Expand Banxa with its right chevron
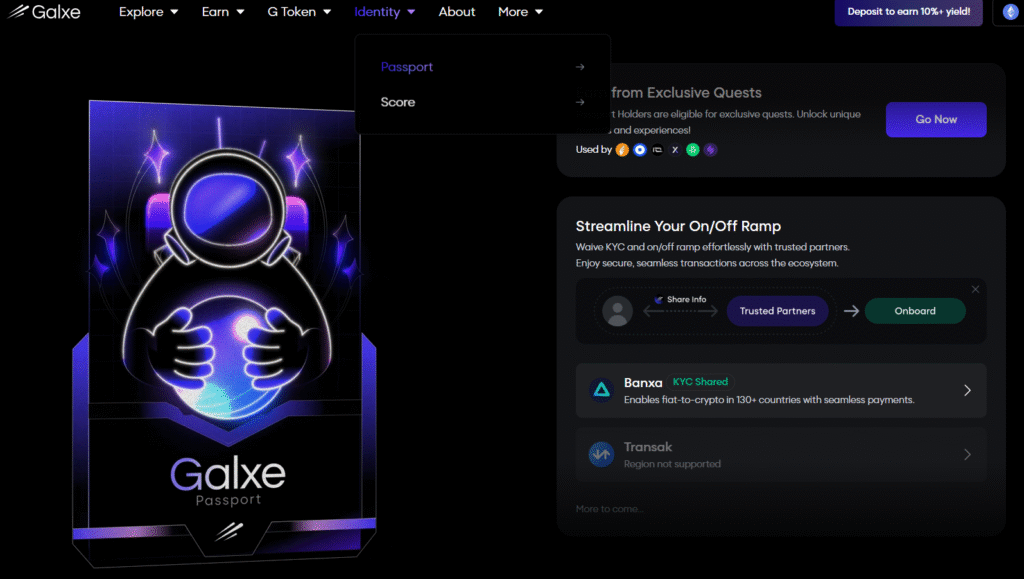This screenshot has width=1024, height=579. click(967, 390)
